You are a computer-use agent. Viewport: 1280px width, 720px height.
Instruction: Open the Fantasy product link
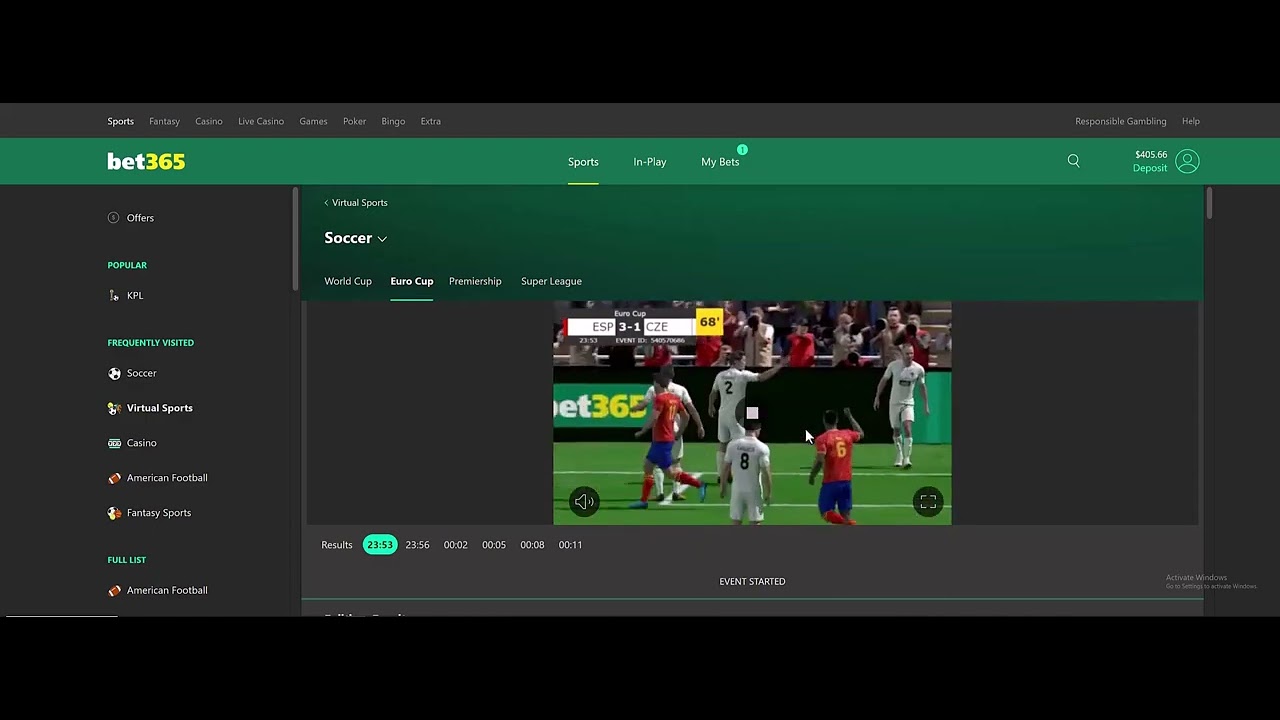(x=164, y=121)
